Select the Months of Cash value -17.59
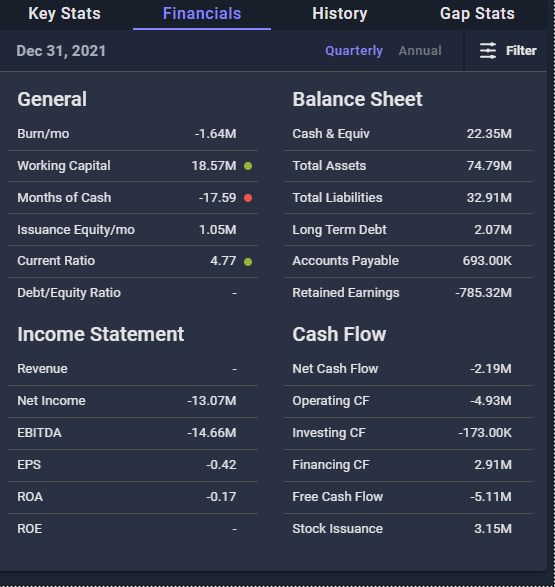The width and height of the screenshot is (555, 587). click(217, 198)
